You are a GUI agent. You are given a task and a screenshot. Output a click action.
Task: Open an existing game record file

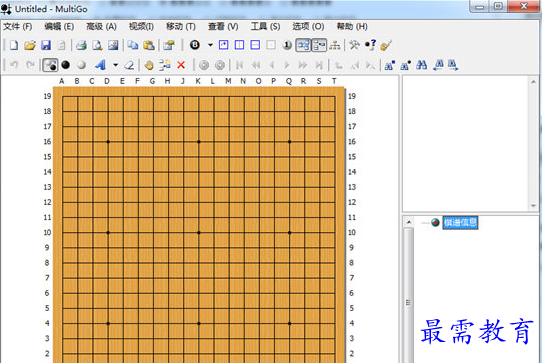click(30, 45)
